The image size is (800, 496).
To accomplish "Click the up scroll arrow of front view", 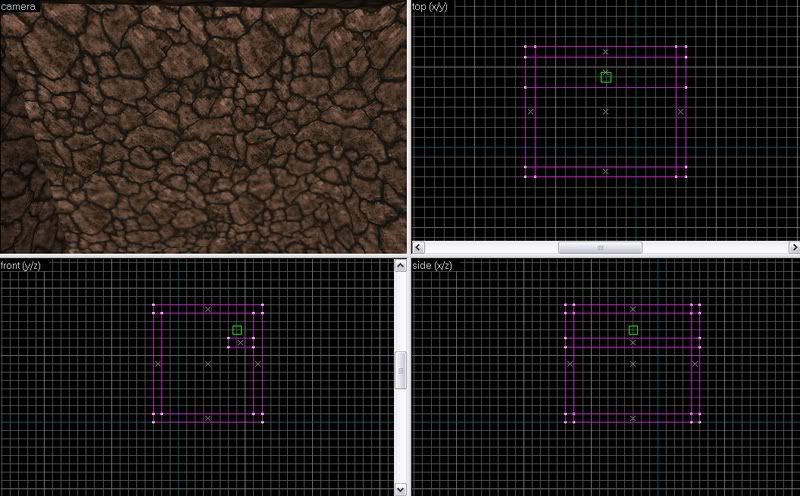I will click(x=402, y=266).
